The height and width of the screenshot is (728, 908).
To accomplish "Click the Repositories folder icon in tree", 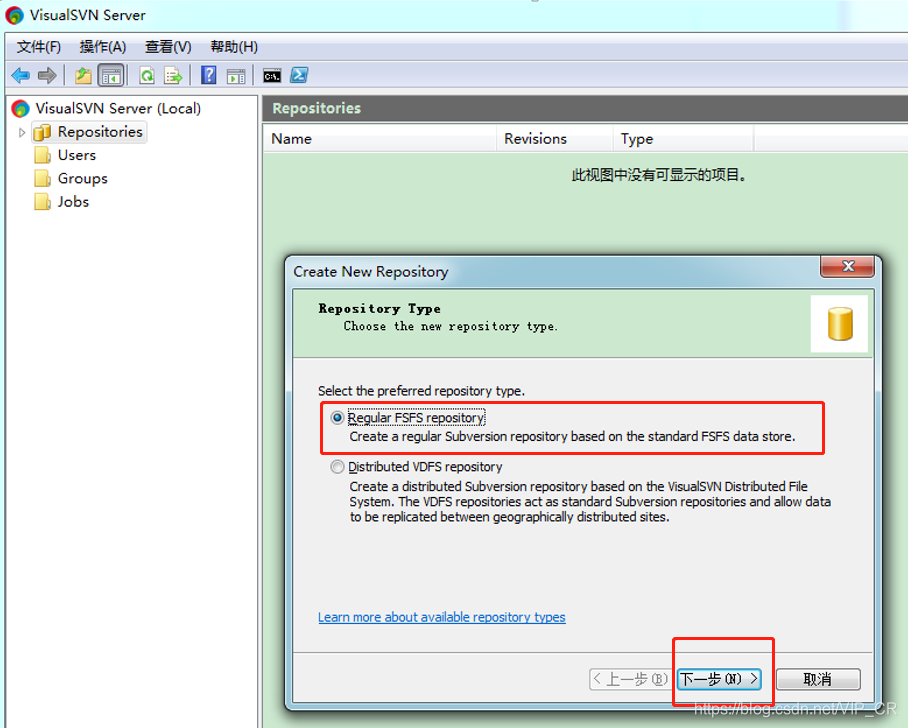I will click(x=42, y=133).
